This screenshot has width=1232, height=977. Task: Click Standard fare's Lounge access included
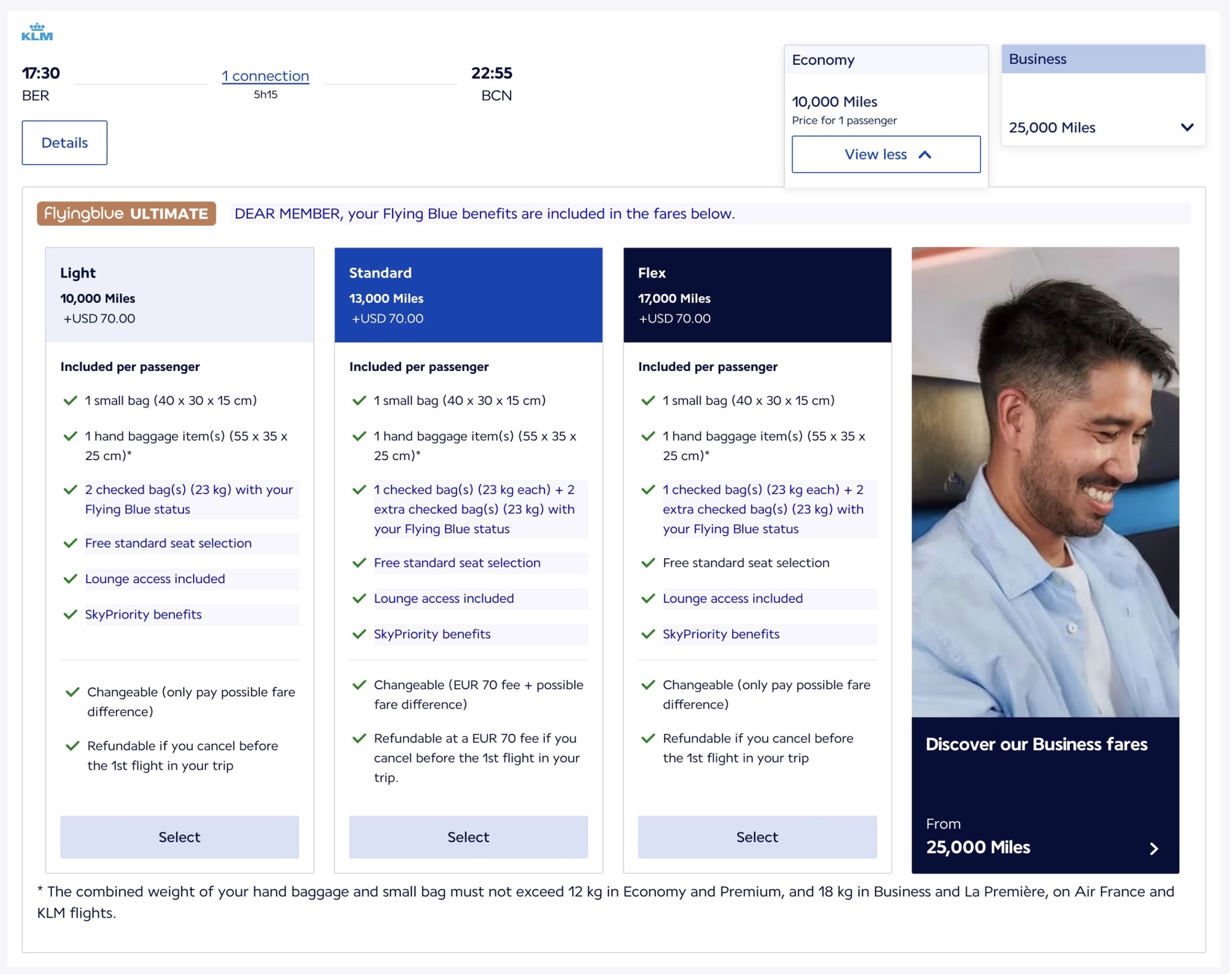[444, 599]
